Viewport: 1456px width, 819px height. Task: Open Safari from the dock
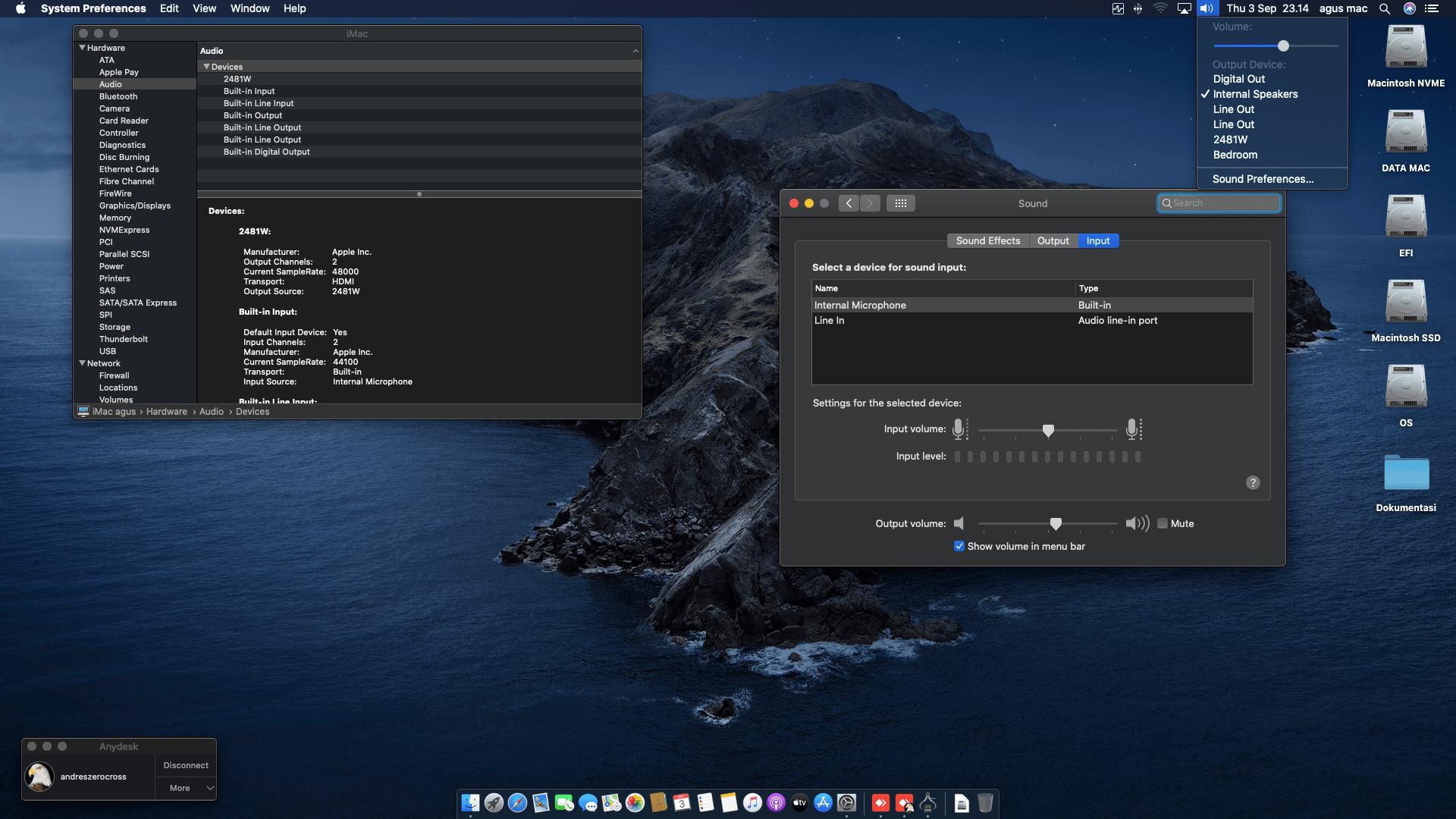(517, 802)
